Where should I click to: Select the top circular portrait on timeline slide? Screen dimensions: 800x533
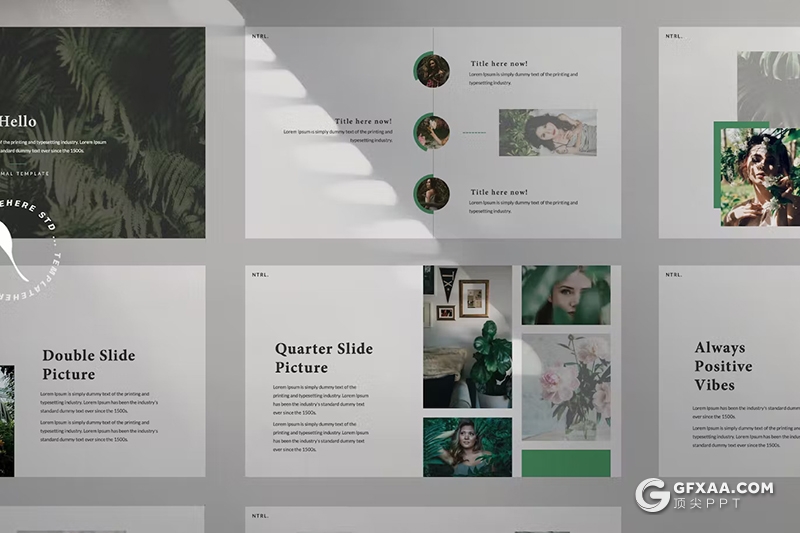(x=432, y=70)
